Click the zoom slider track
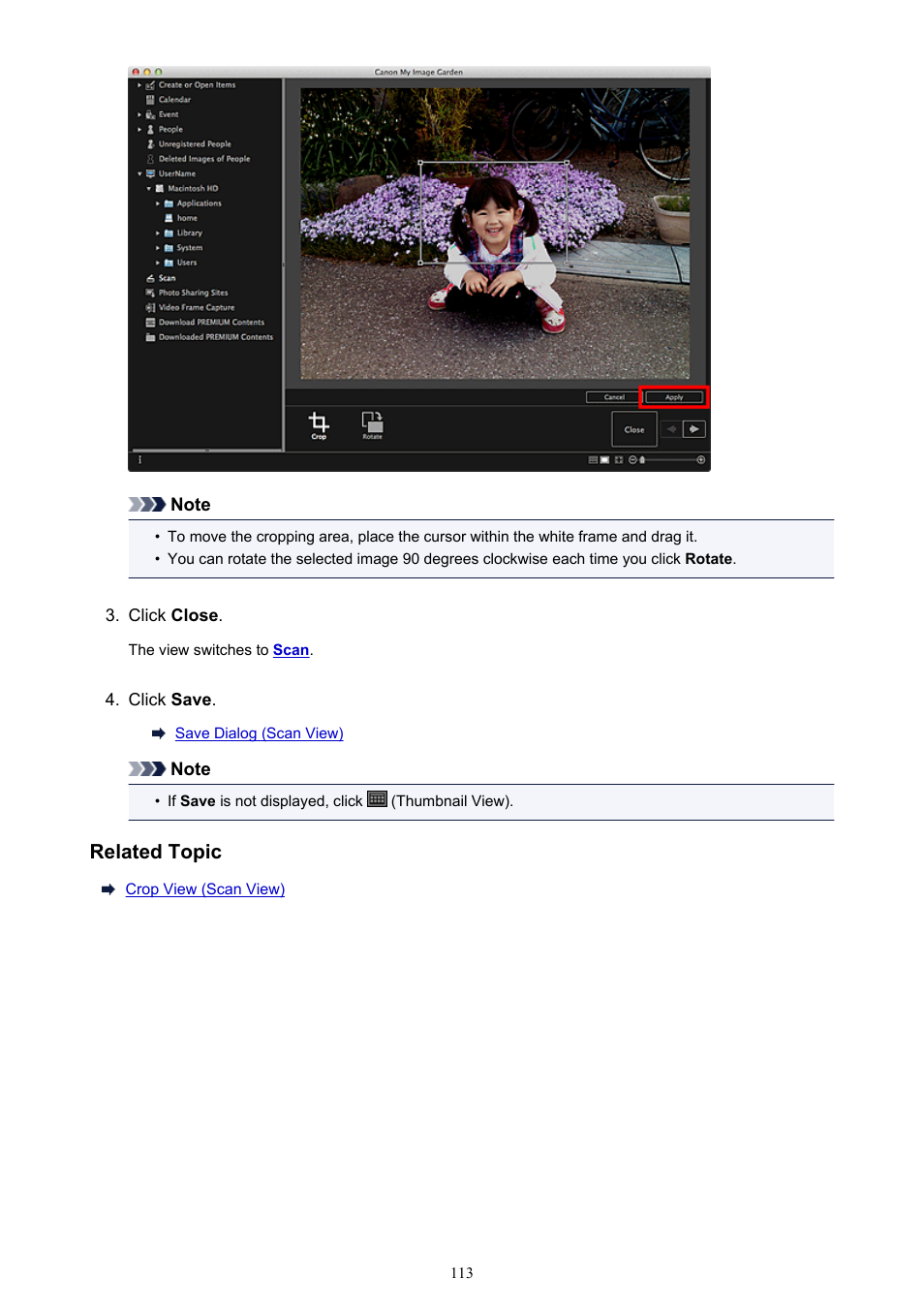The height and width of the screenshot is (1308, 924). (x=670, y=460)
